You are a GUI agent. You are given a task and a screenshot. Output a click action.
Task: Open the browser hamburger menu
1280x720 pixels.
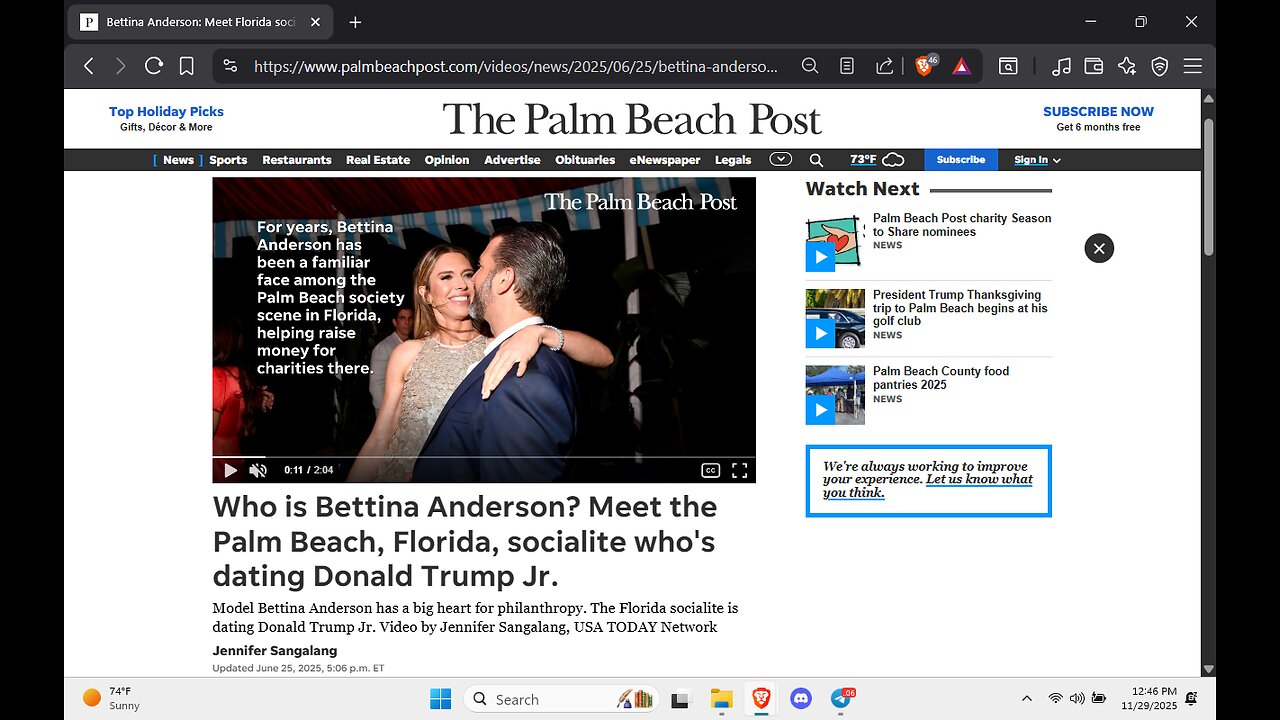1192,66
